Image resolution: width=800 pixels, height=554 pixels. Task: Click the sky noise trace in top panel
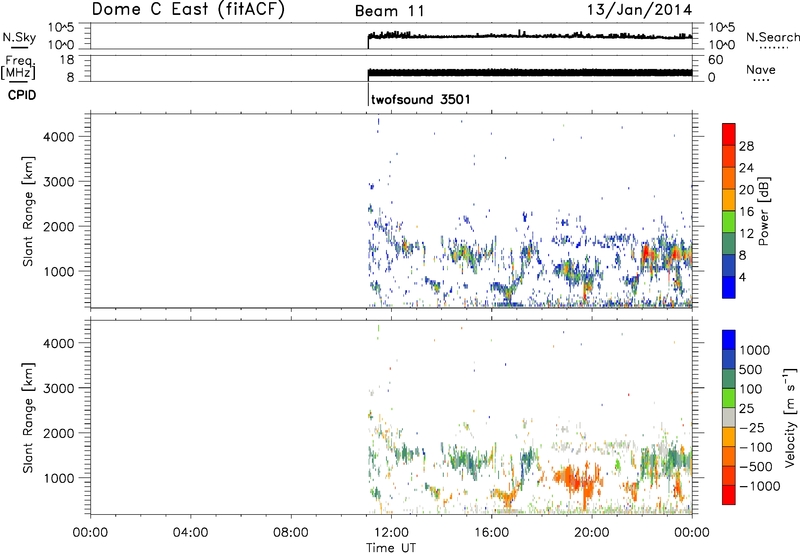(530, 36)
